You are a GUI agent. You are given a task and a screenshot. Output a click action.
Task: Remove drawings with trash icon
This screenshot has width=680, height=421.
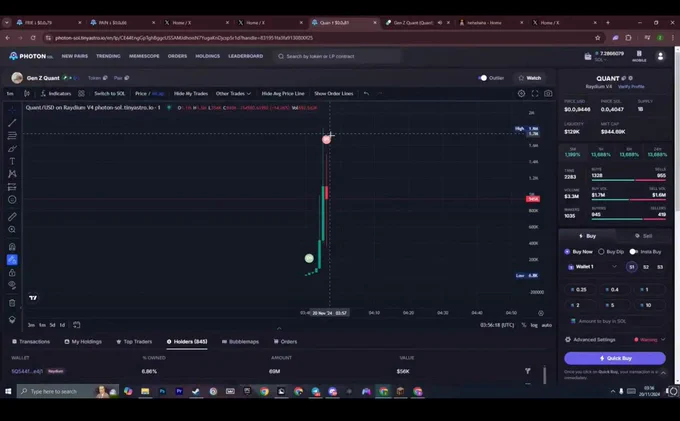(x=12, y=303)
